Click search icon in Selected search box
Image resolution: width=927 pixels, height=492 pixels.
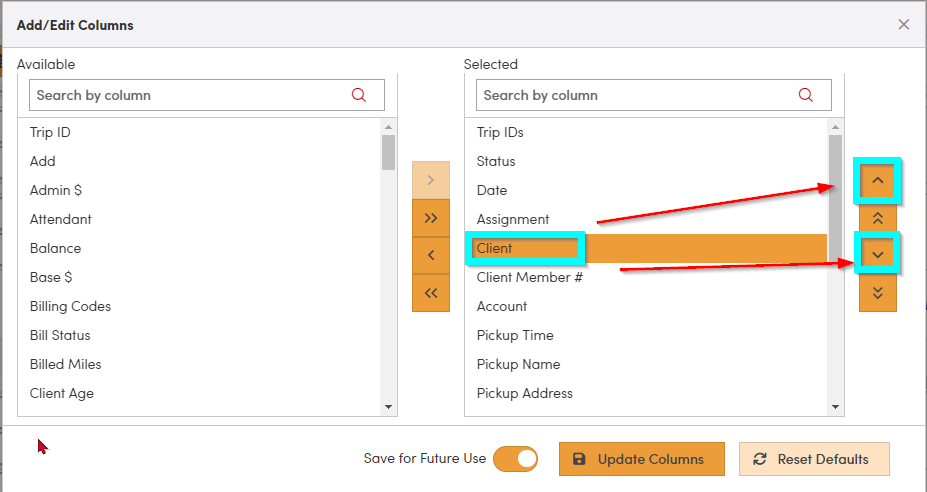click(806, 96)
